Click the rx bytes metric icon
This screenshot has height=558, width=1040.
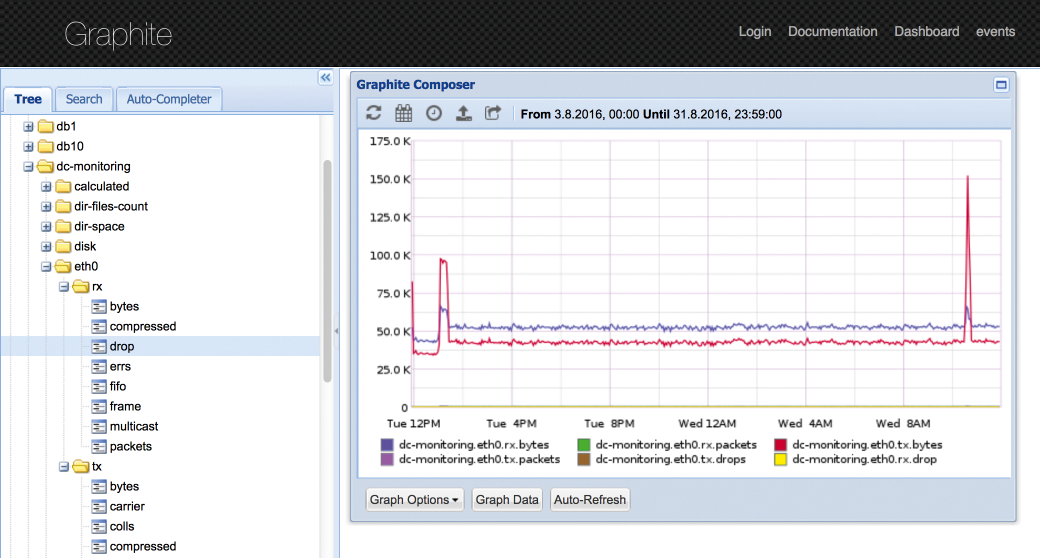(x=99, y=307)
